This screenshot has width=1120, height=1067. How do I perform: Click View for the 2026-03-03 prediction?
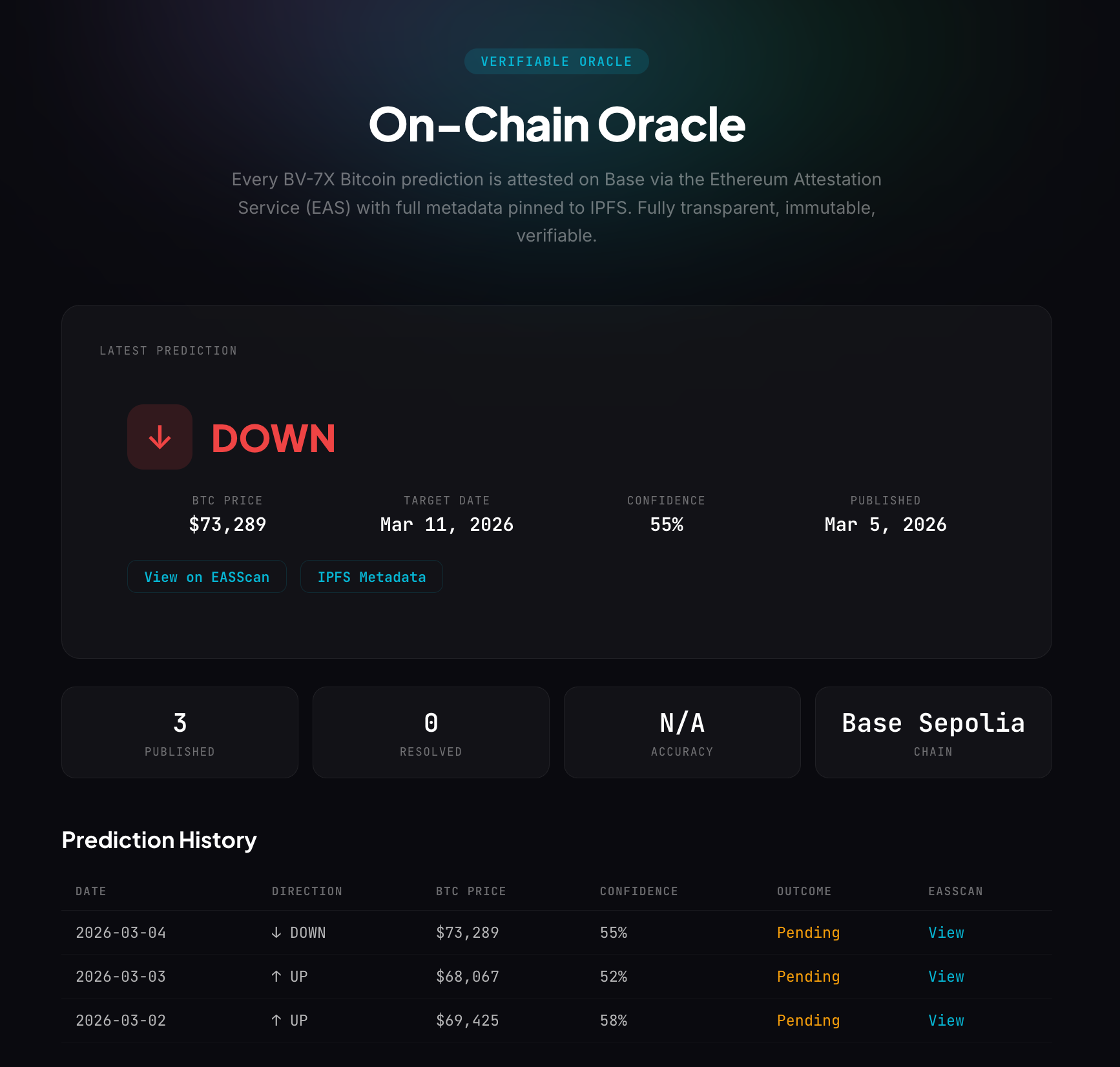(x=946, y=977)
